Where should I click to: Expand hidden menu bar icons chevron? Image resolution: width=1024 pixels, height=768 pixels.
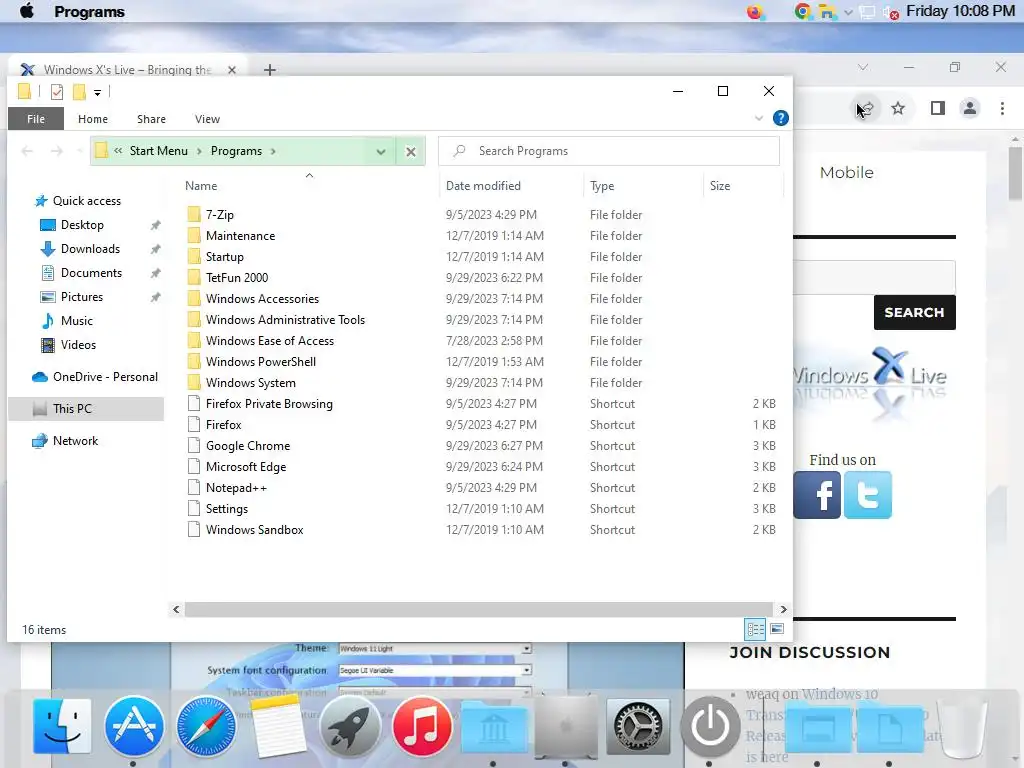[848, 12]
